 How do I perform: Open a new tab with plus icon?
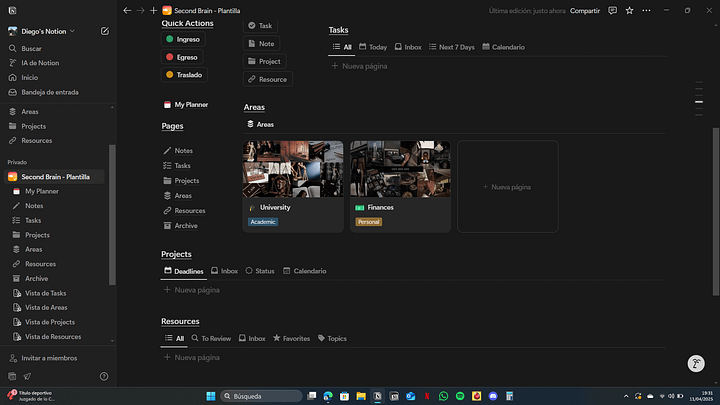(153, 11)
